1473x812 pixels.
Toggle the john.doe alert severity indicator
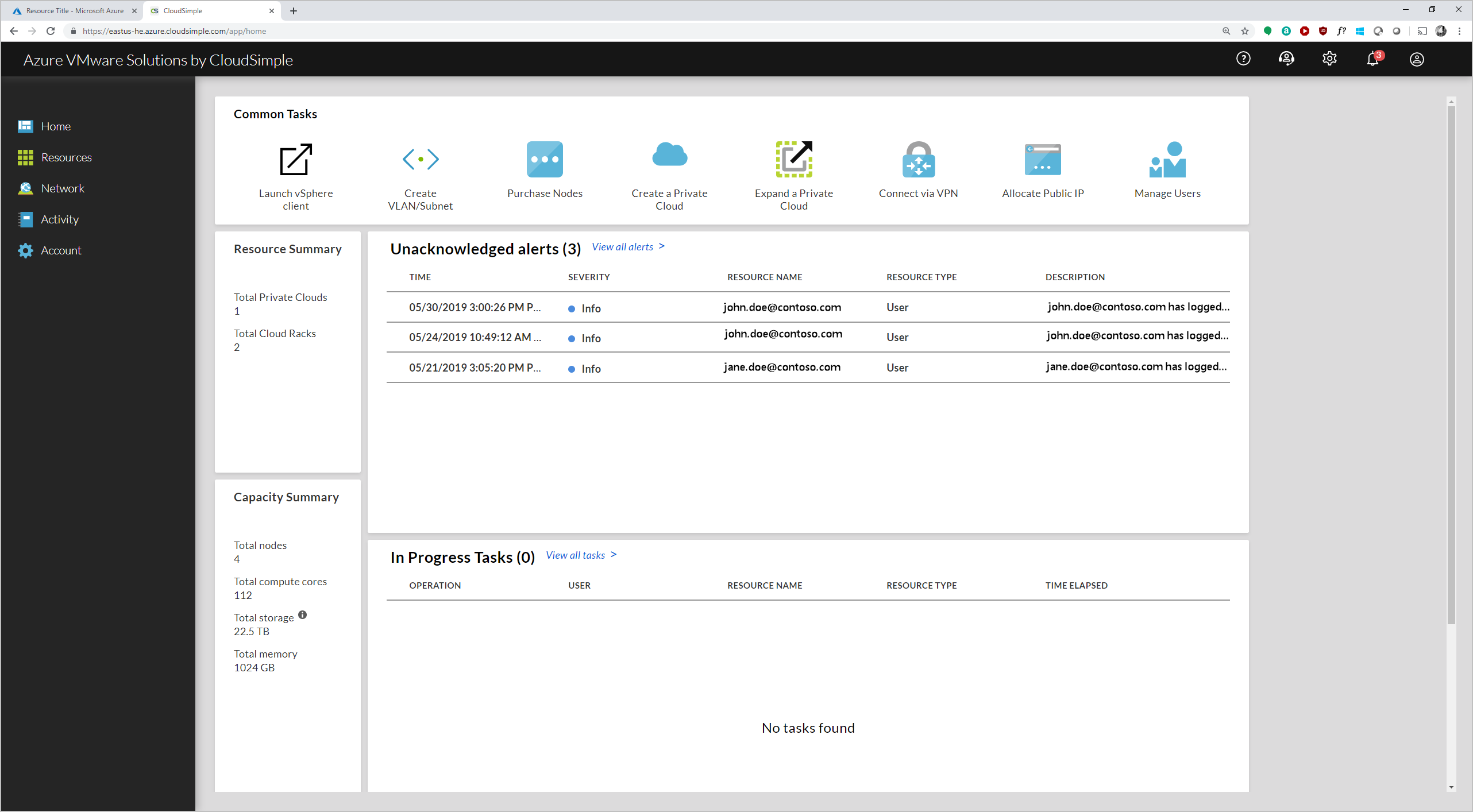[572, 307]
